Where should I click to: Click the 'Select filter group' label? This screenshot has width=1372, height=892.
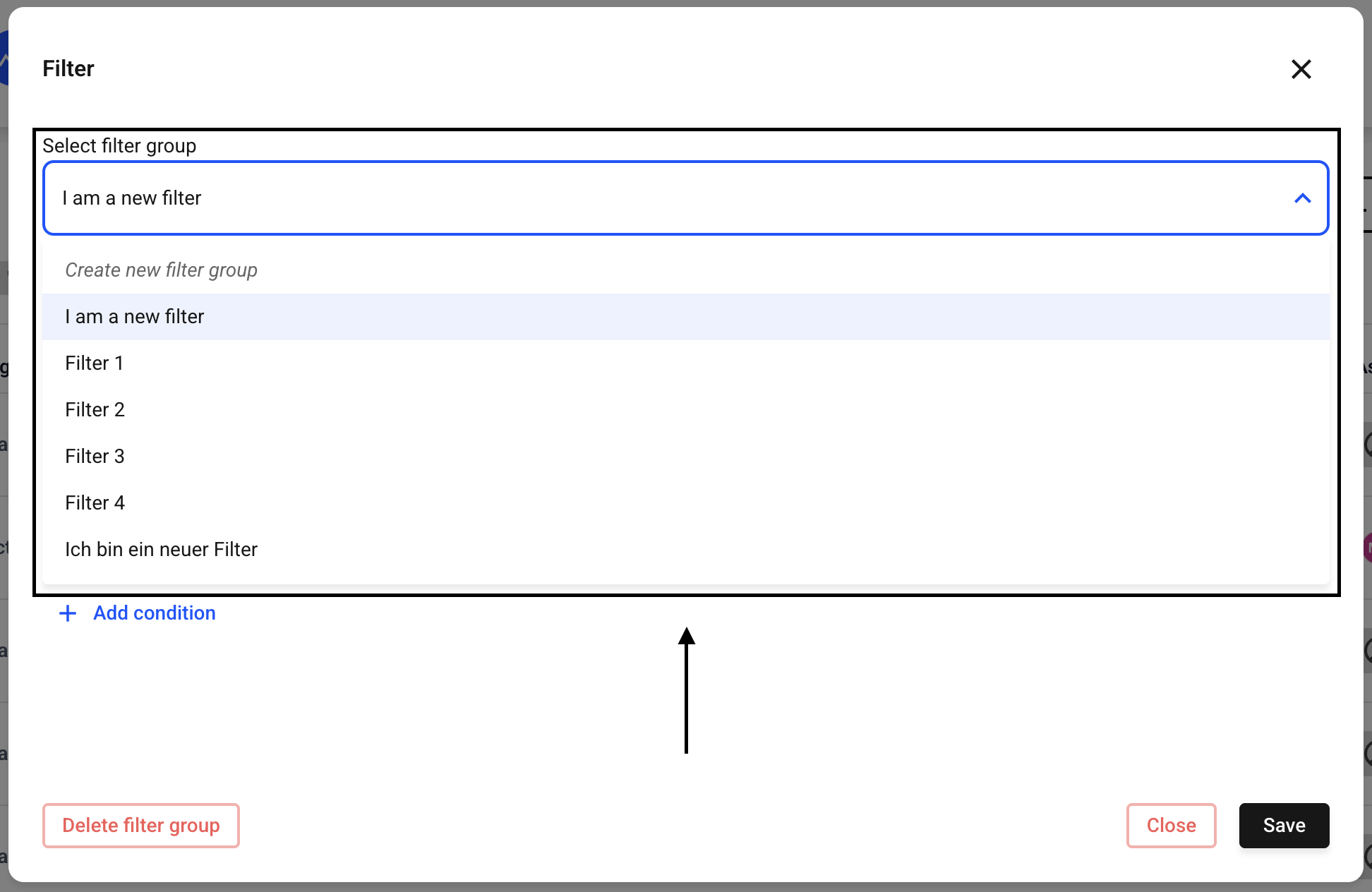point(119,146)
